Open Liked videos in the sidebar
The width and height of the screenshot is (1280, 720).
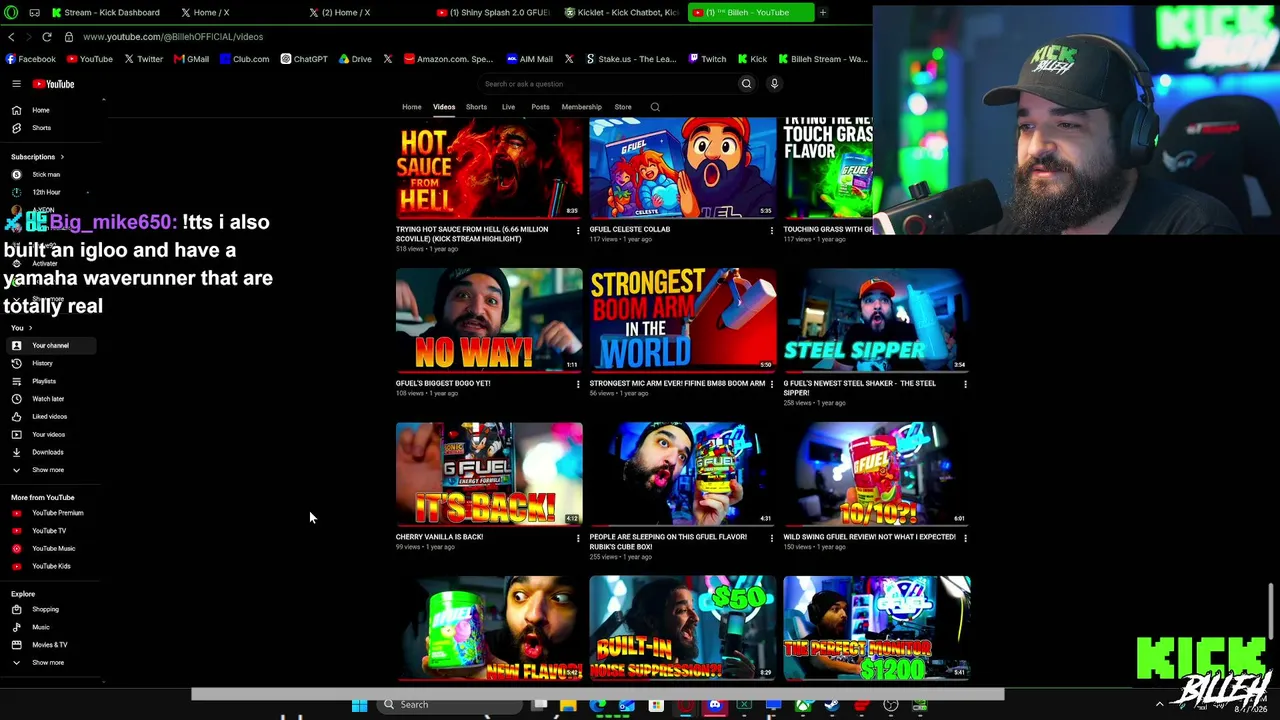click(x=50, y=417)
